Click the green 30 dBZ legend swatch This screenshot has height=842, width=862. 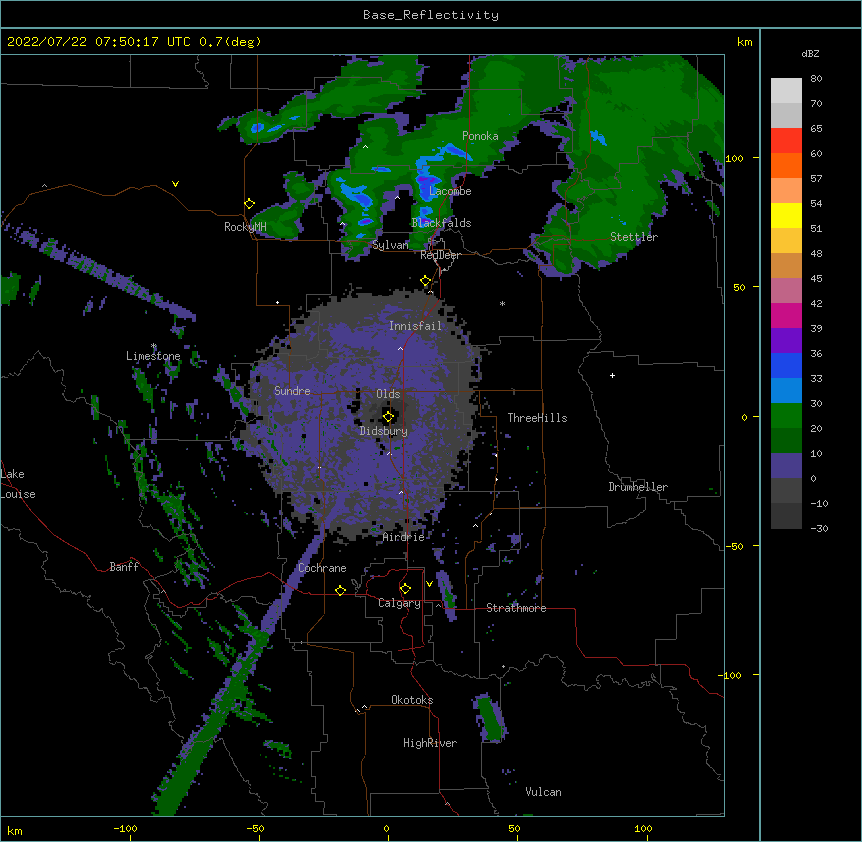coord(786,416)
